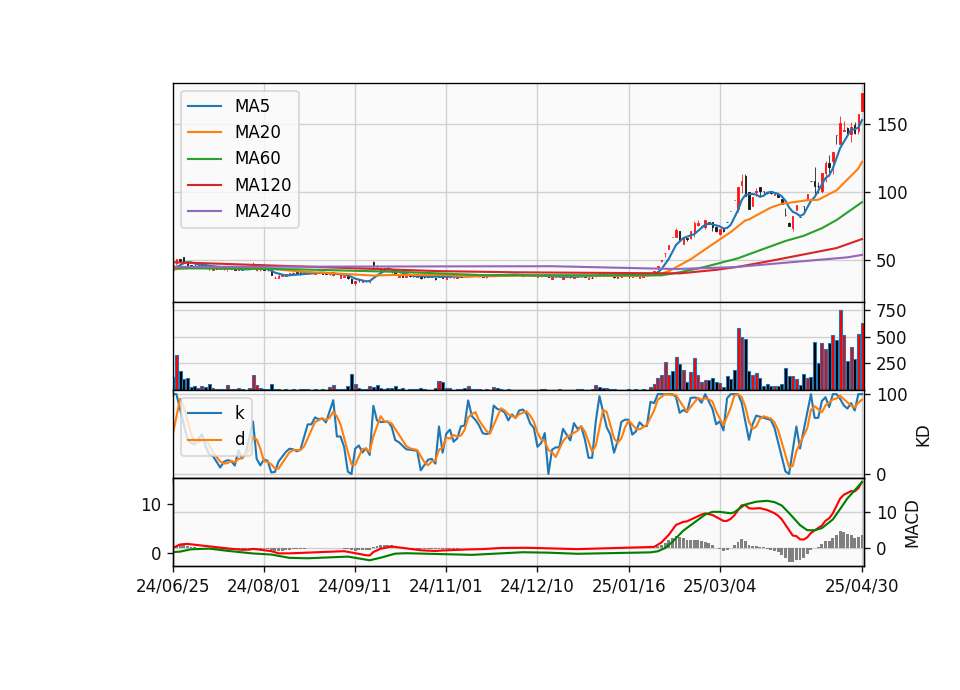The image size is (960, 690).
Task: Click the 10 label on right MACD axis
Action: (887, 513)
